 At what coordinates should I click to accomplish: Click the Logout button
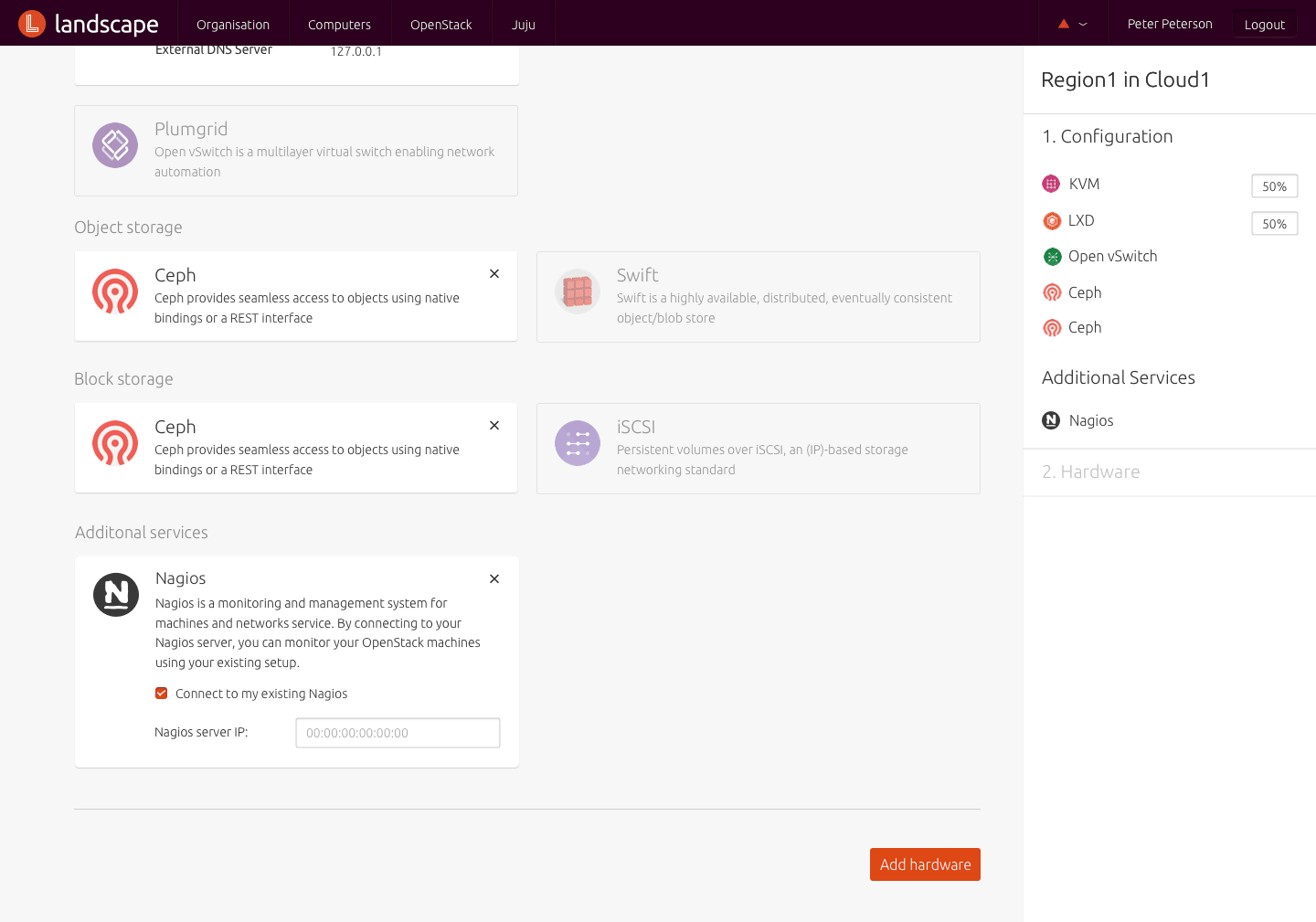[x=1265, y=25]
